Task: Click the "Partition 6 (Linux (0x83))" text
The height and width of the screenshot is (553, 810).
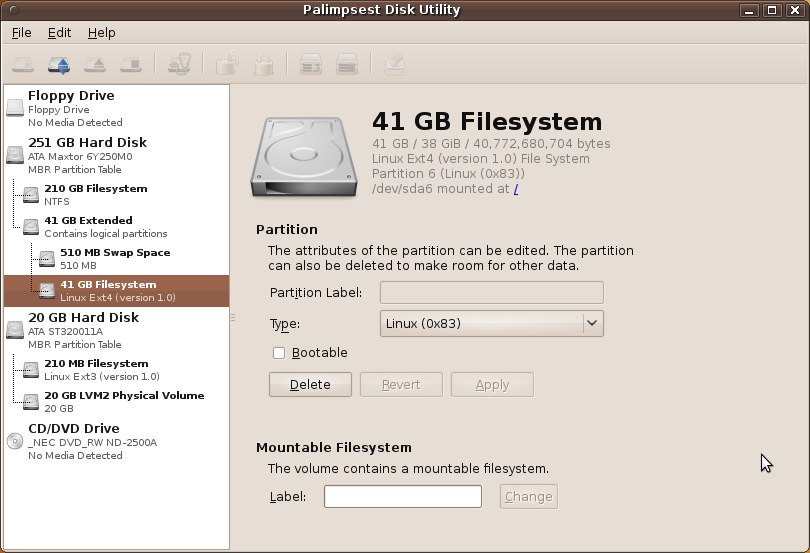Action: coord(448,174)
